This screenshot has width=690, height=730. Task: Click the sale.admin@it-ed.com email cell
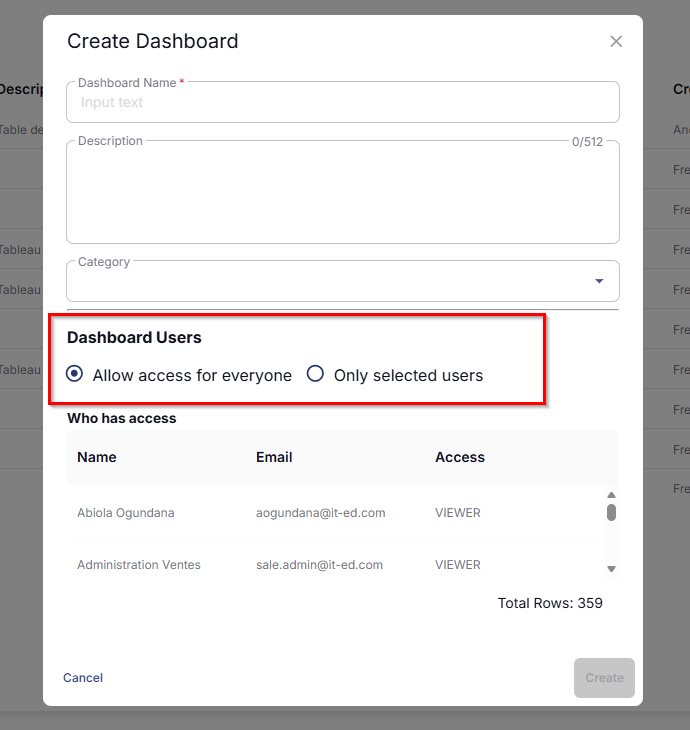319,565
